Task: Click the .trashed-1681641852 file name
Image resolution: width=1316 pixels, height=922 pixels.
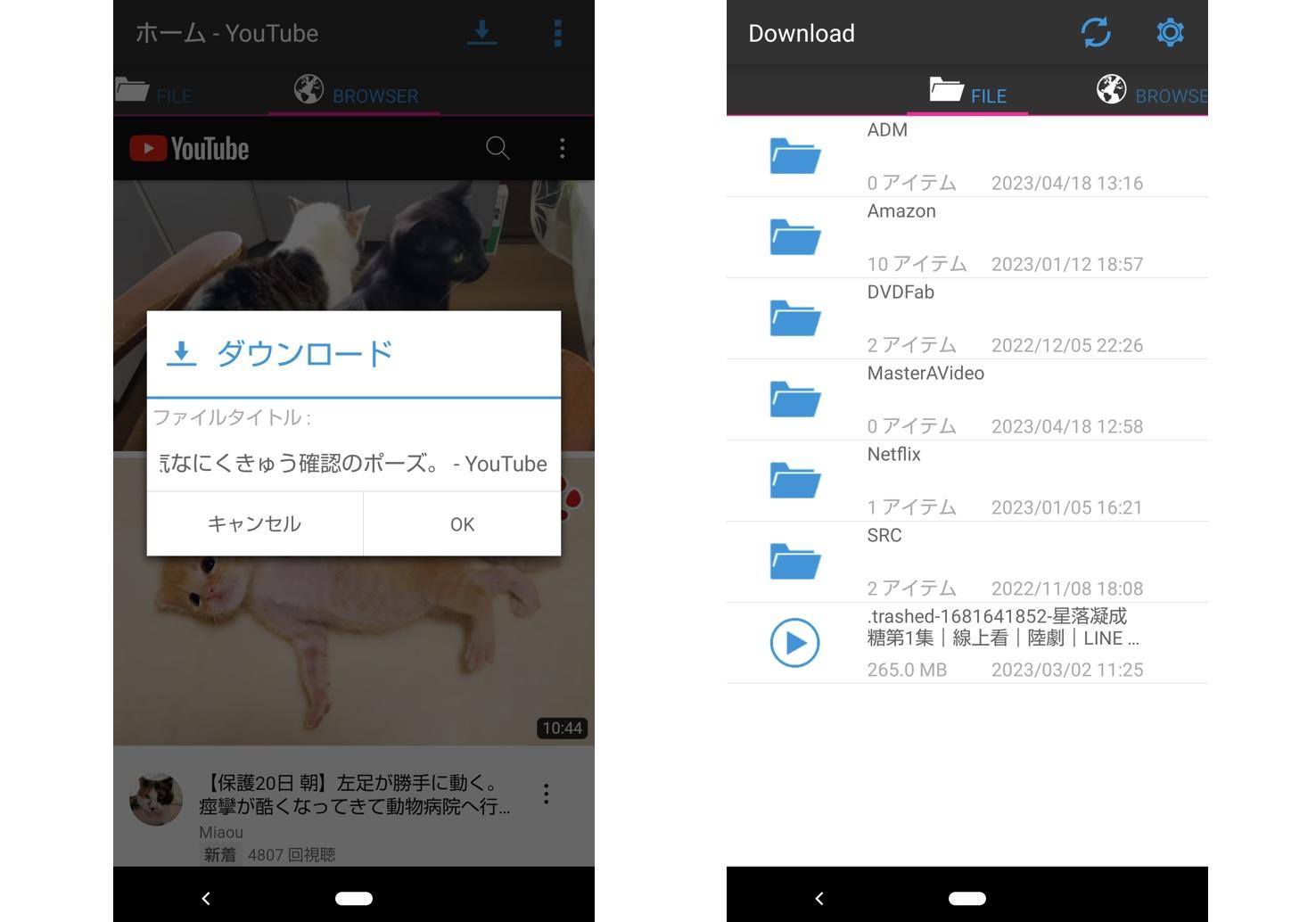Action: point(1003,628)
